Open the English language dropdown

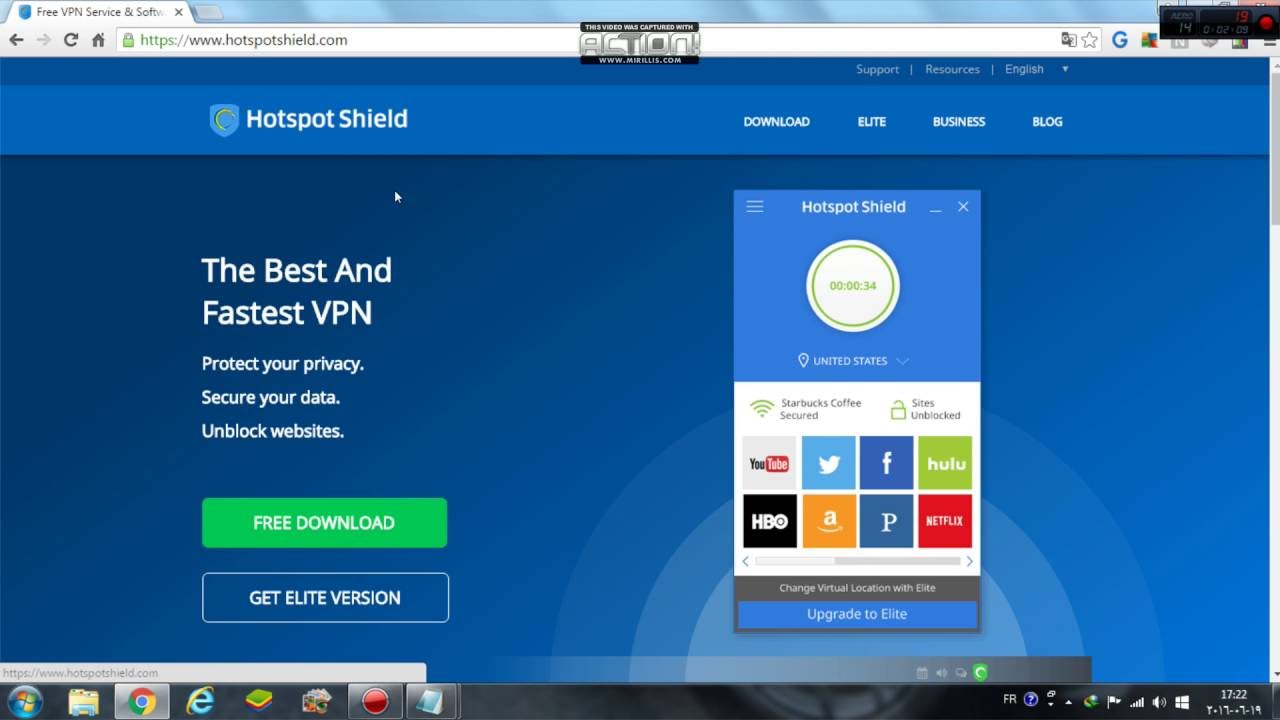coord(1037,69)
